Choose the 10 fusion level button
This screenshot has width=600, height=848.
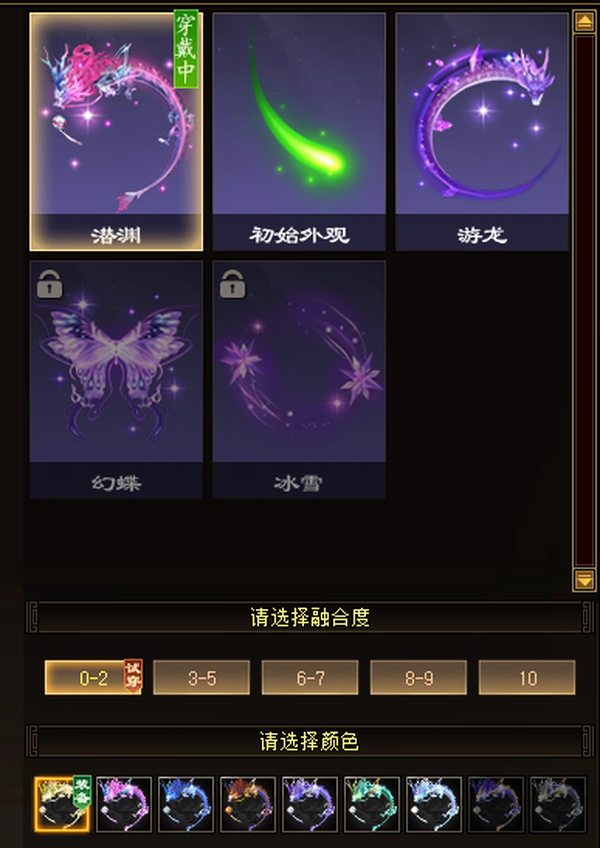(527, 678)
